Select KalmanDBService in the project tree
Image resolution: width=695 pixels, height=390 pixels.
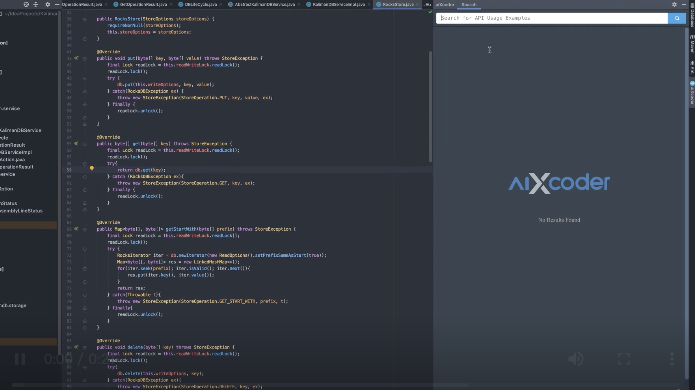coord(20,130)
